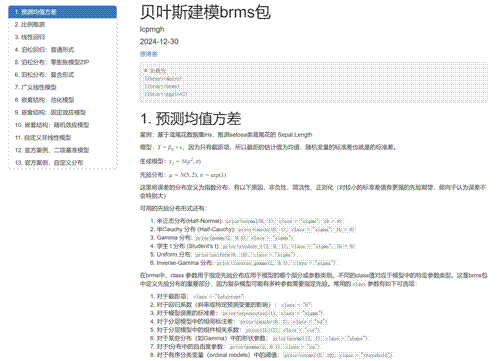Image resolution: width=500 pixels, height=361 pixels.
Task: Navigate to TOC section 6. 泊松分布：复合形式
Action: tap(62, 75)
